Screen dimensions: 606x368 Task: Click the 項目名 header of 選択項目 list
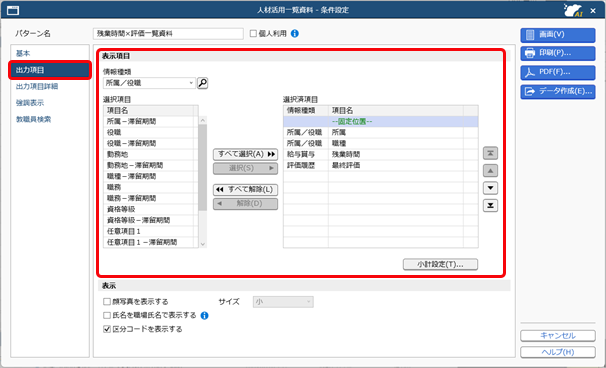click(148, 111)
